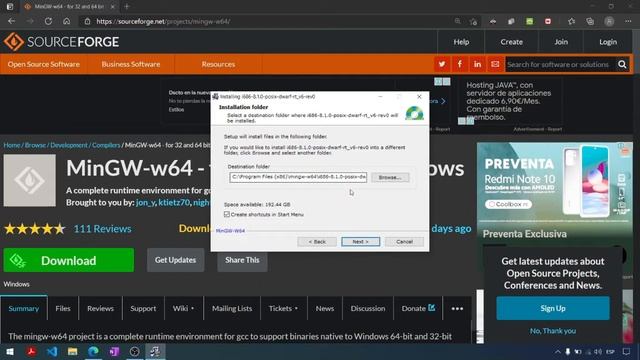Click Next in the installer
This screenshot has width=640, height=360.
pos(360,242)
